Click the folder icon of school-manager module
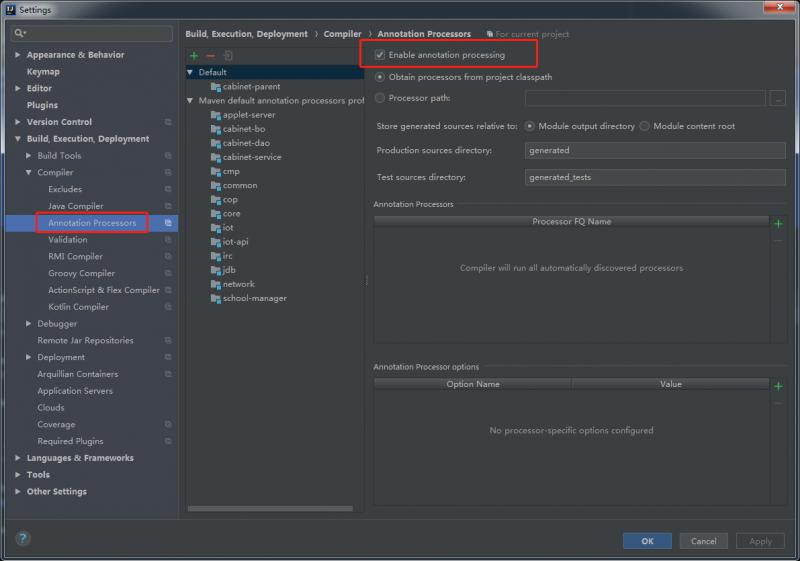The image size is (800, 561). click(216, 298)
